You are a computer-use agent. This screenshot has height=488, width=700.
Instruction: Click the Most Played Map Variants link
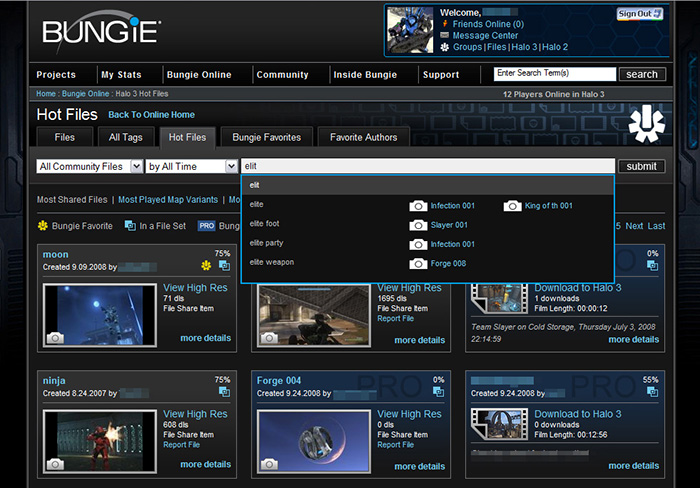pos(168,200)
